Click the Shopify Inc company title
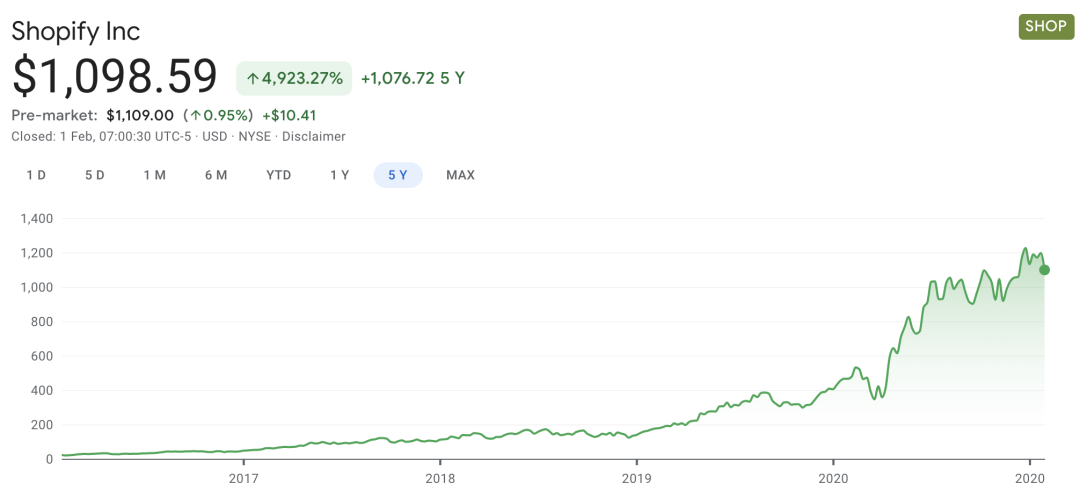Viewport: 1080px width, 491px height. (x=76, y=31)
